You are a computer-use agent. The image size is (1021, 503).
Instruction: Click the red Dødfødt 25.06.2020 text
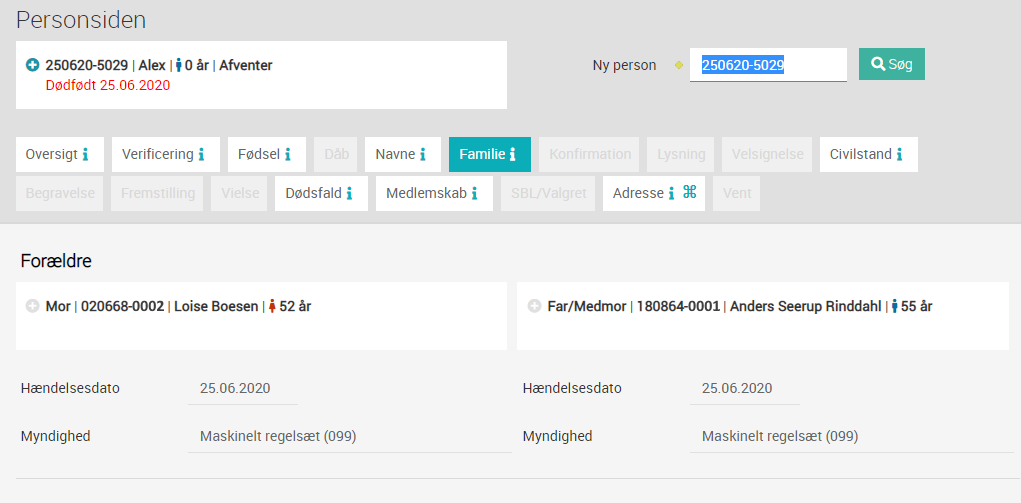coord(108,85)
